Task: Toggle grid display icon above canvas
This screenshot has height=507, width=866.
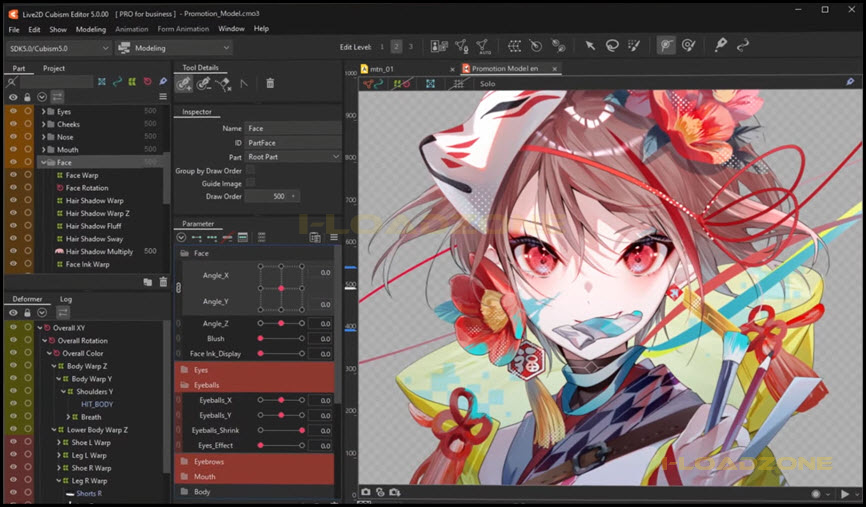Action: click(x=458, y=84)
